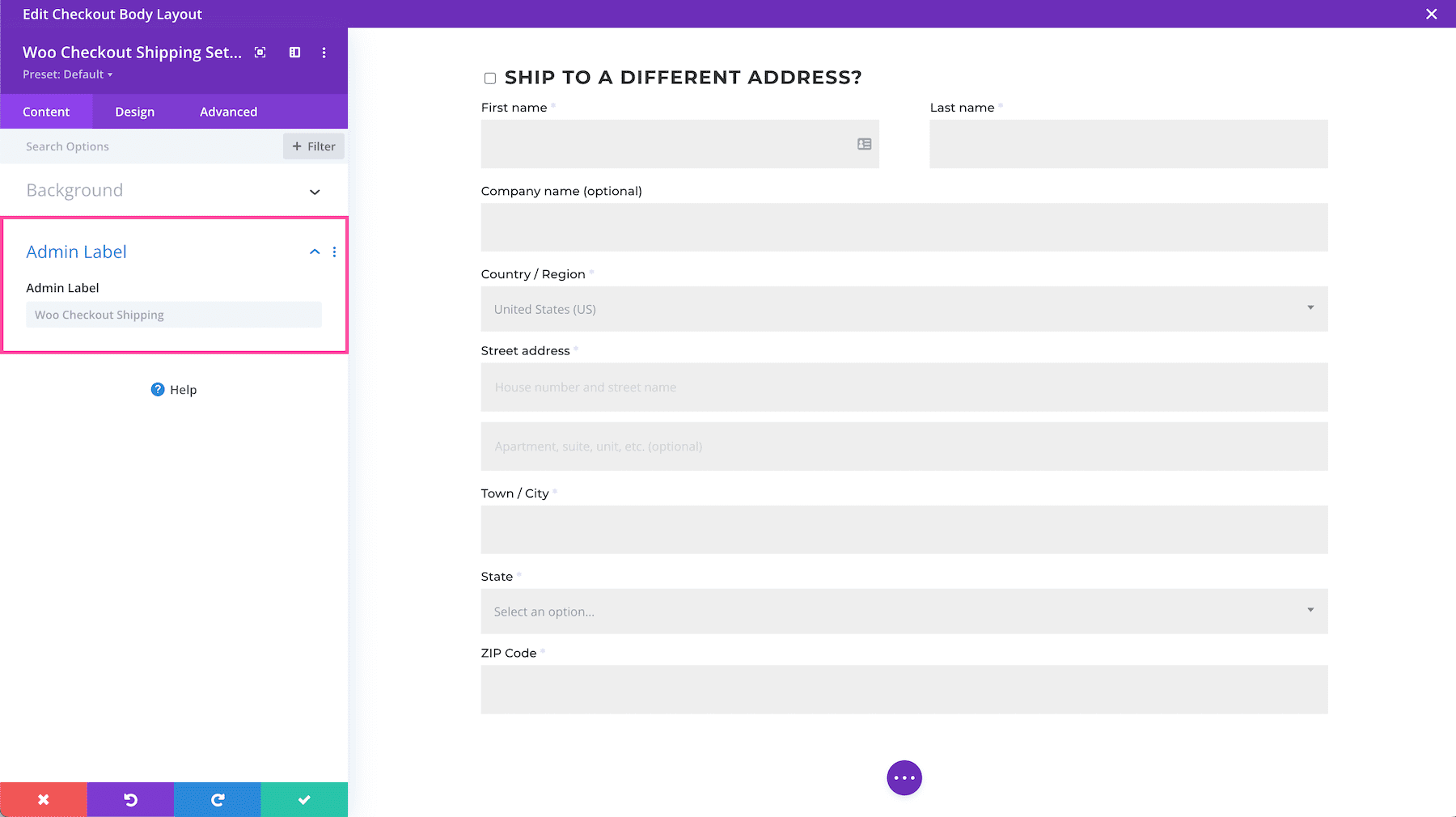Open the Admin Label options three-dot menu
Screen dimensions: 1456x817
(335, 252)
